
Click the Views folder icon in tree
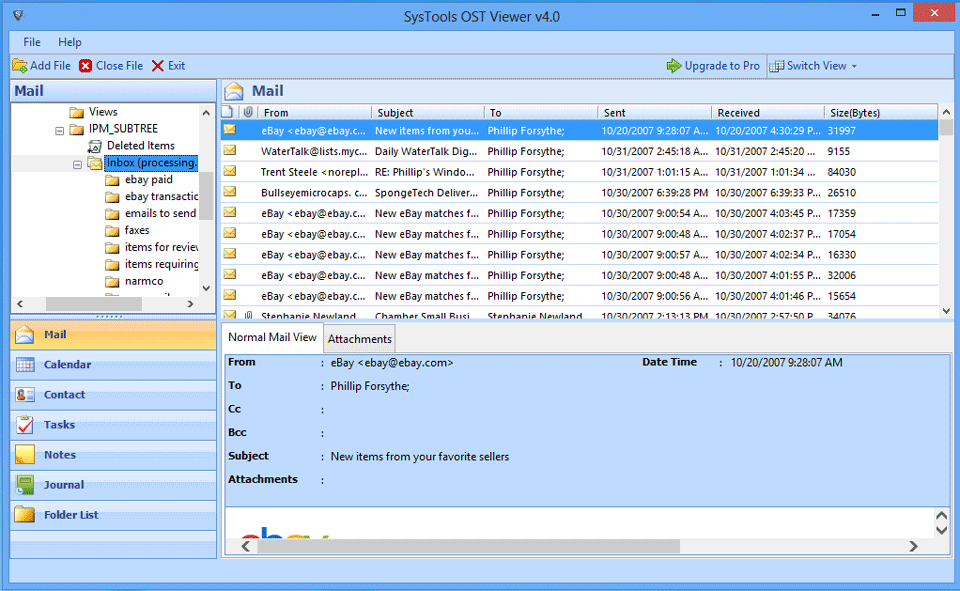(x=77, y=112)
